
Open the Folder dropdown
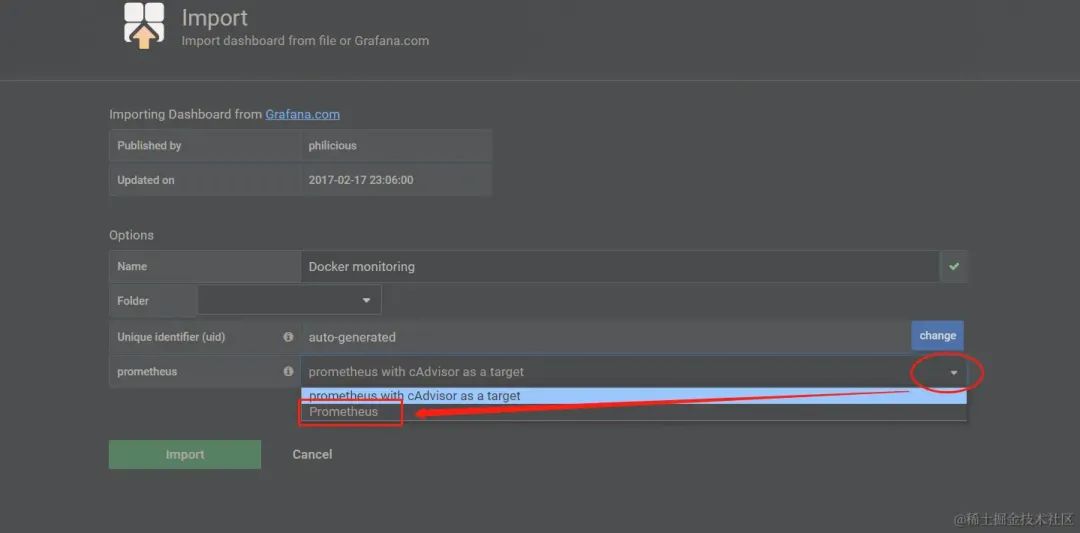click(x=289, y=300)
